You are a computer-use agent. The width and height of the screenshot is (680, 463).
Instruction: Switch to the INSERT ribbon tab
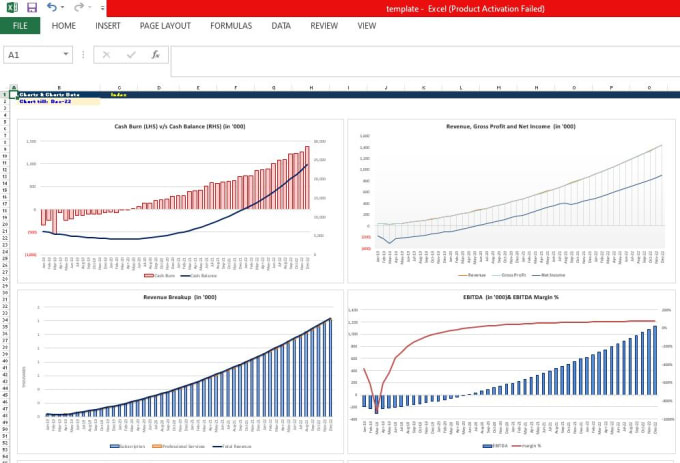[x=108, y=26]
